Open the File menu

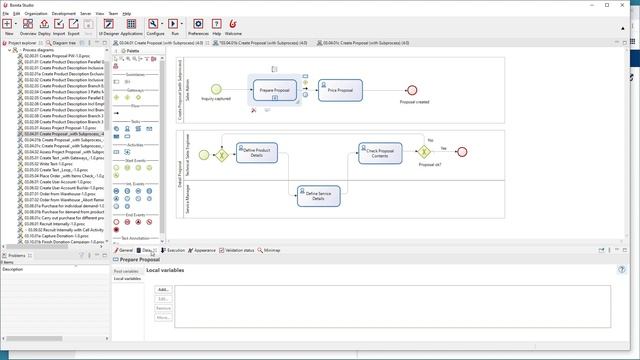point(5,13)
